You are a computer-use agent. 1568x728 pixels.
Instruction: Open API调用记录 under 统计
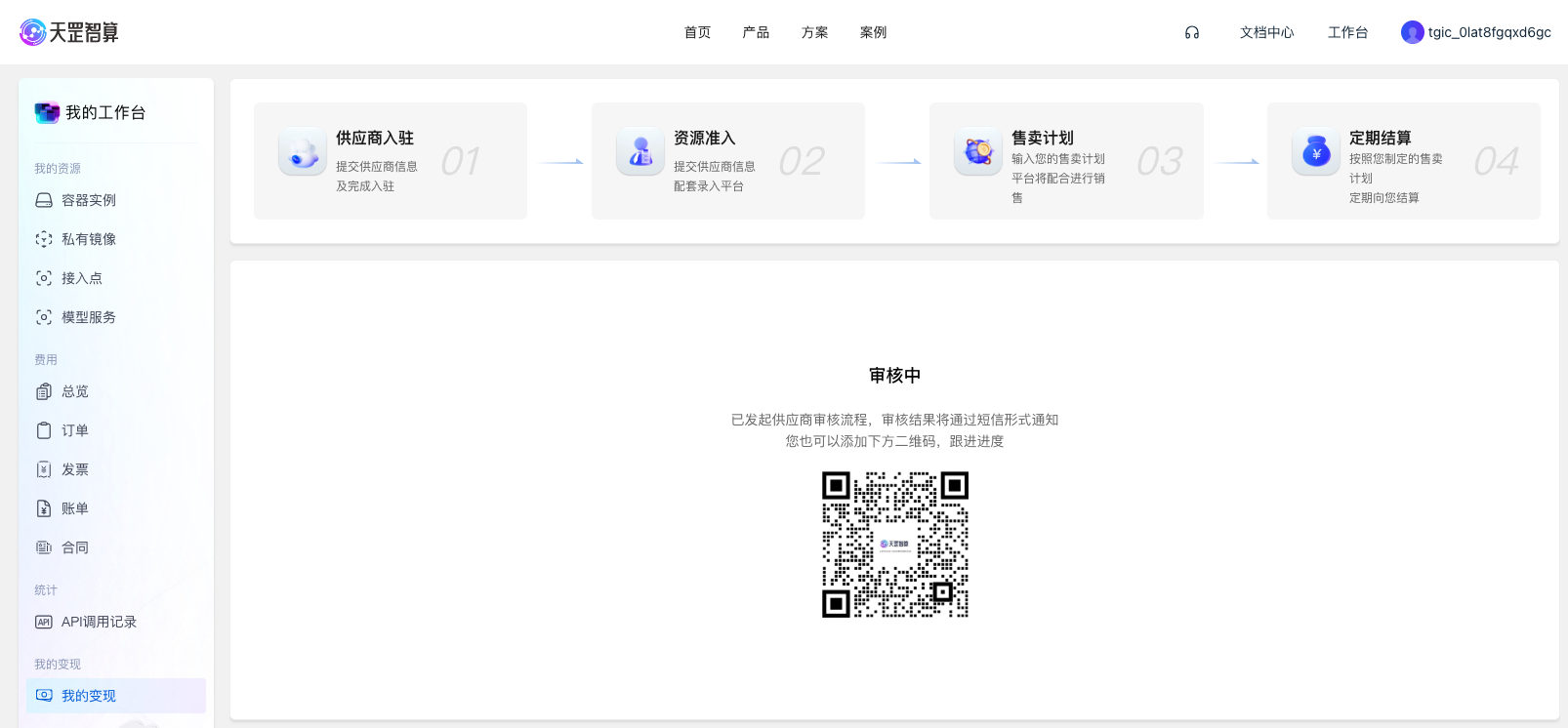[116, 622]
